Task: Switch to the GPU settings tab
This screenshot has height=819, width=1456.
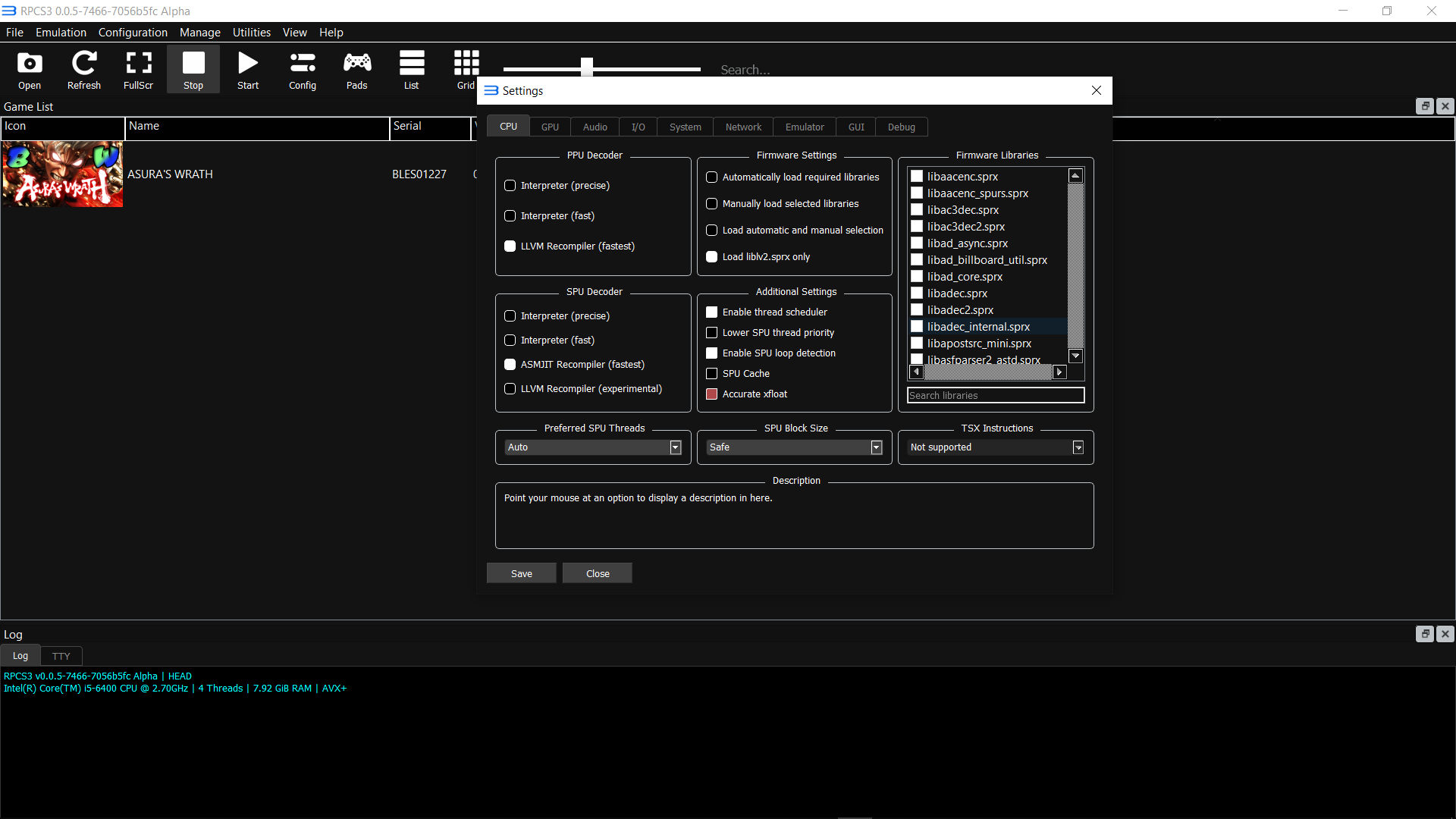Action: pos(550,127)
